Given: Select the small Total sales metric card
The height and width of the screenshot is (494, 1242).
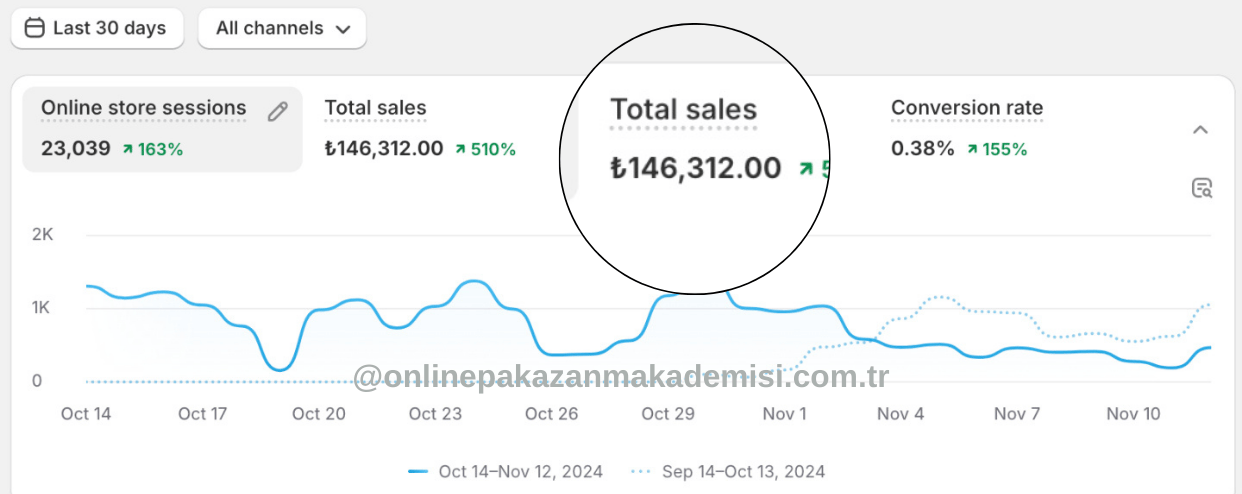Looking at the screenshot, I should pyautogui.click(x=375, y=108).
